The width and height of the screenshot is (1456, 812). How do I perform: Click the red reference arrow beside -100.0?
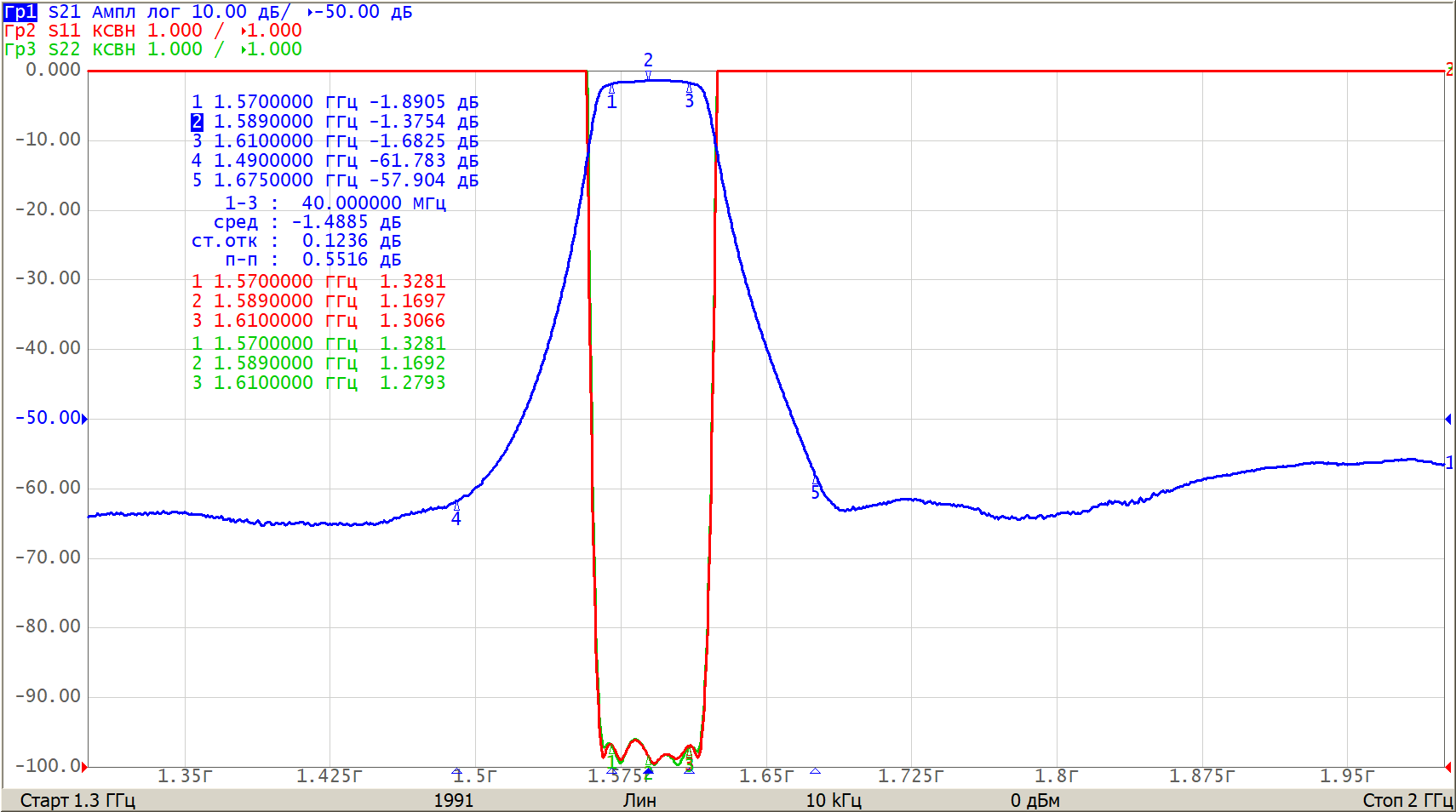[84, 766]
